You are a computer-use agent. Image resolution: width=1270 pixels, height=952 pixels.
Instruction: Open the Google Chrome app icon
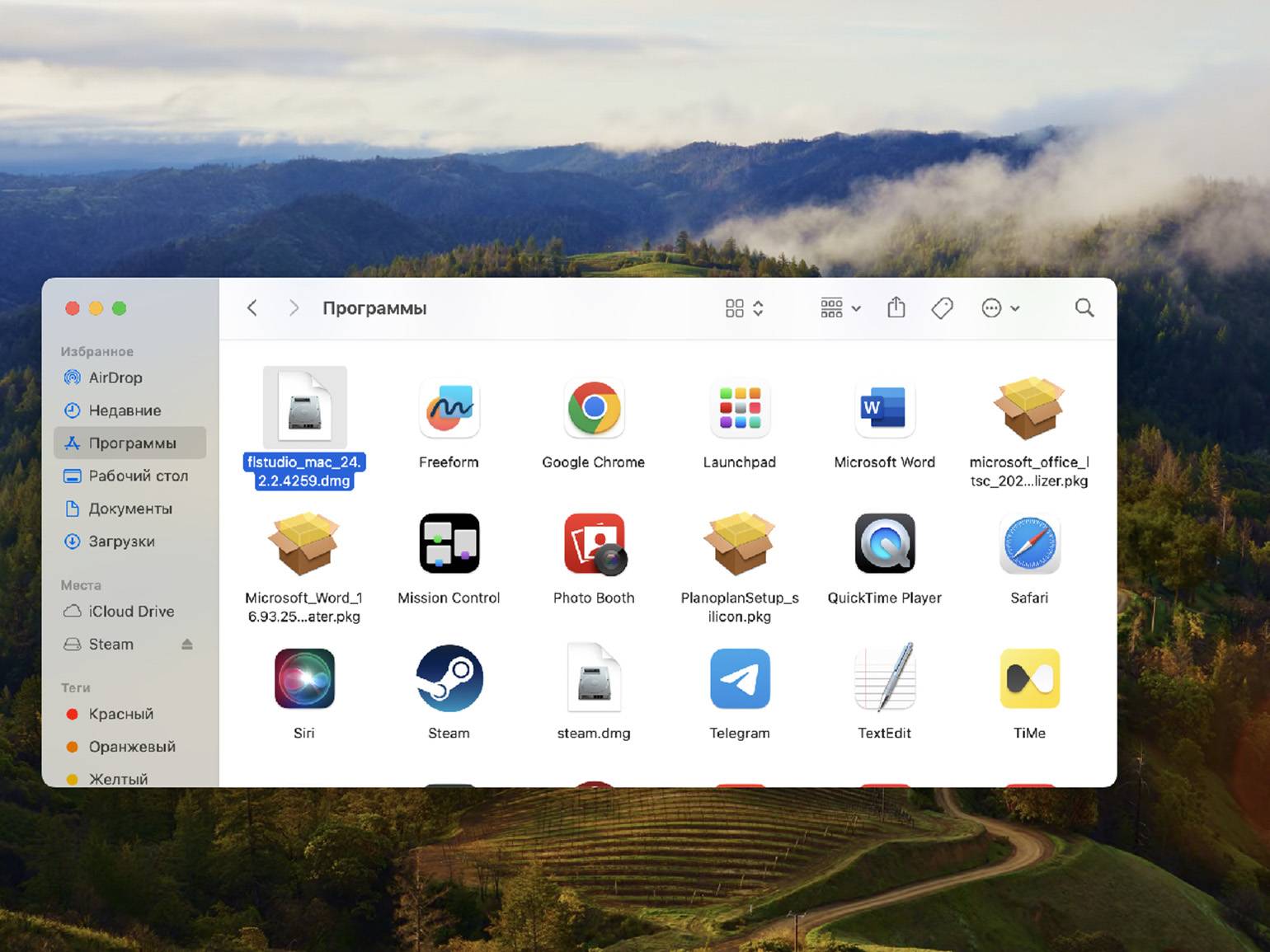point(594,408)
